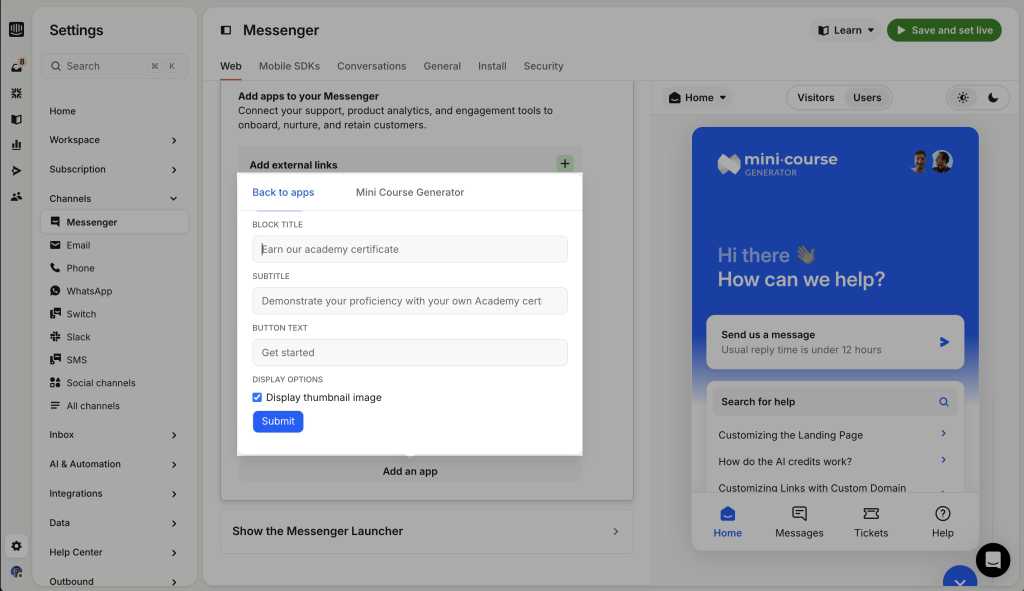Open the Learn dropdown menu
1024x591 pixels.
pyautogui.click(x=845, y=30)
